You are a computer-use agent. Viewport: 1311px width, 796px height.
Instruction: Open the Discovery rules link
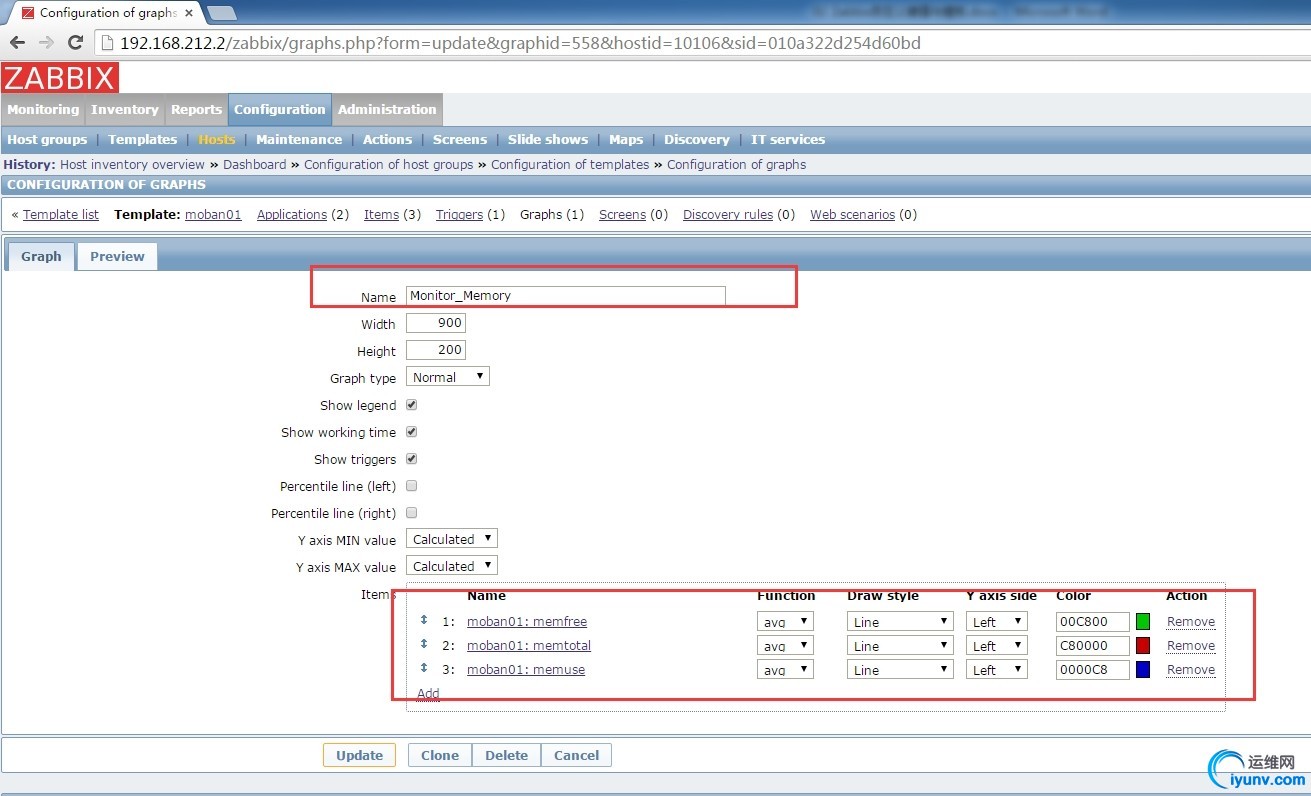[x=728, y=214]
